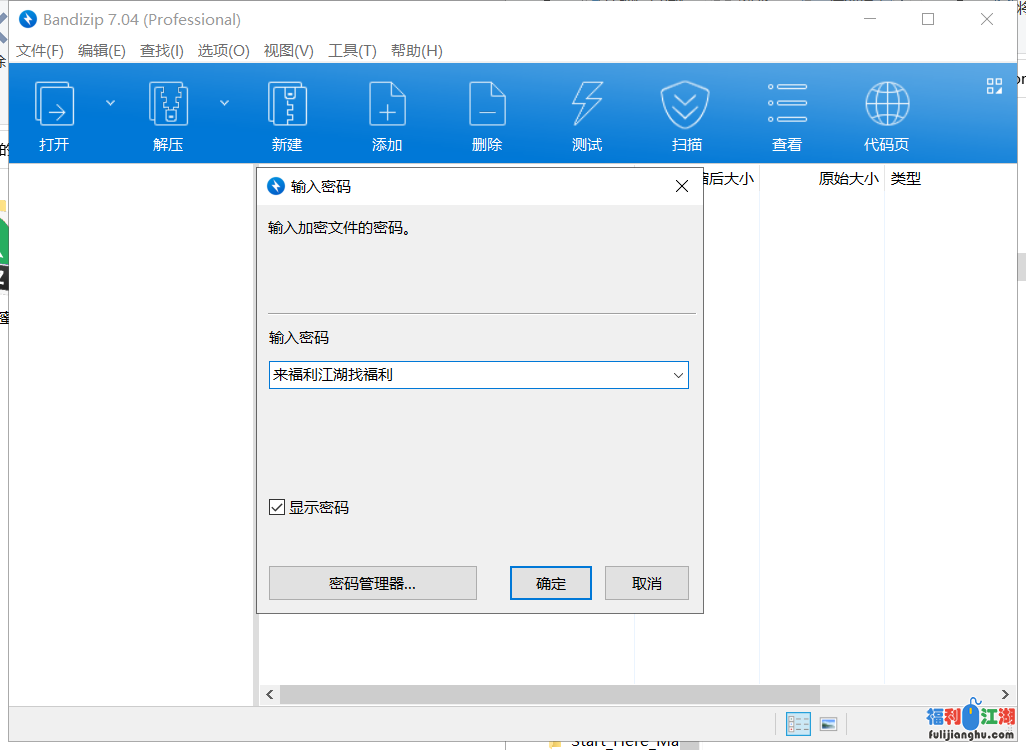The height and width of the screenshot is (750, 1026).
Task: Enable the list view icon near bottom right
Action: [x=798, y=724]
